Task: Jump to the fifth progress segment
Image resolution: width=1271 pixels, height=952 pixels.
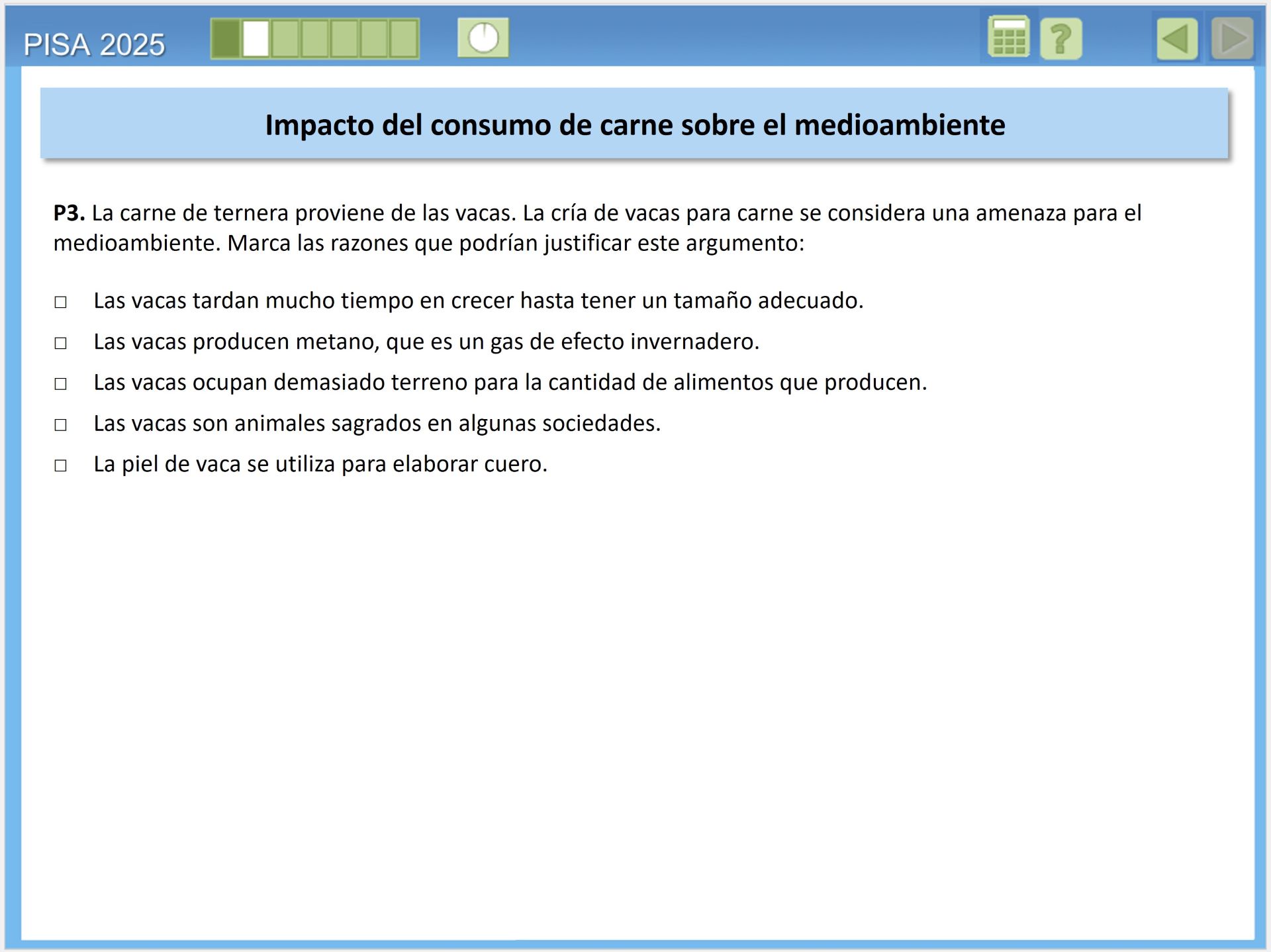Action: tap(345, 39)
